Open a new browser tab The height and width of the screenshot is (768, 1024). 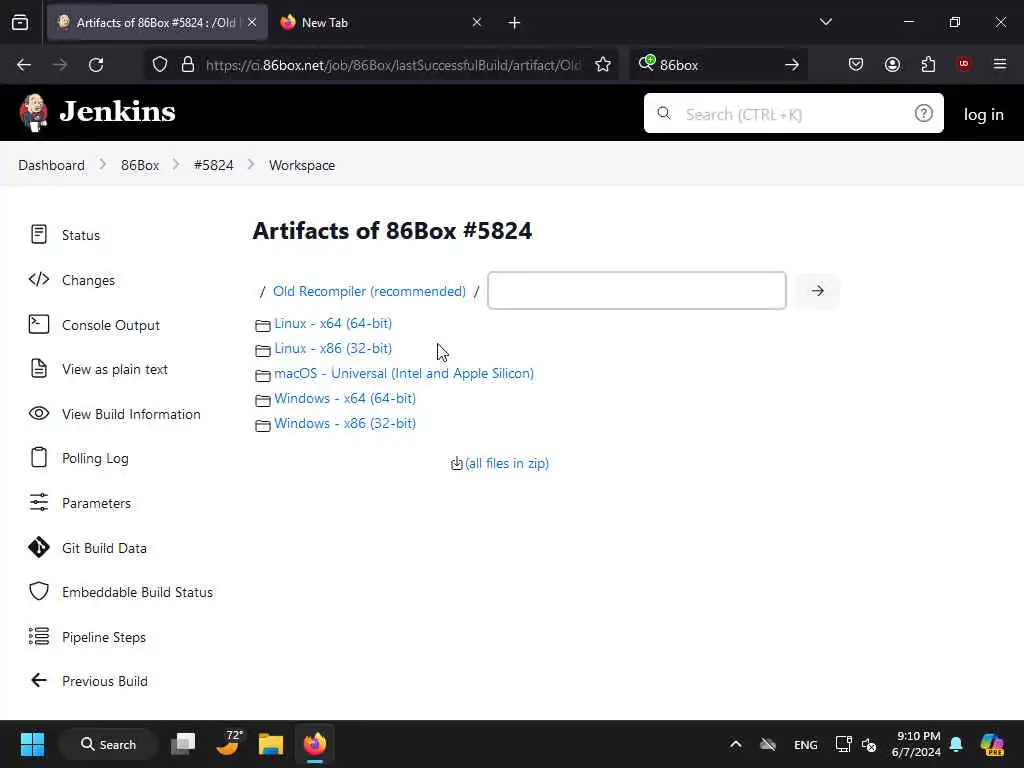(x=514, y=23)
